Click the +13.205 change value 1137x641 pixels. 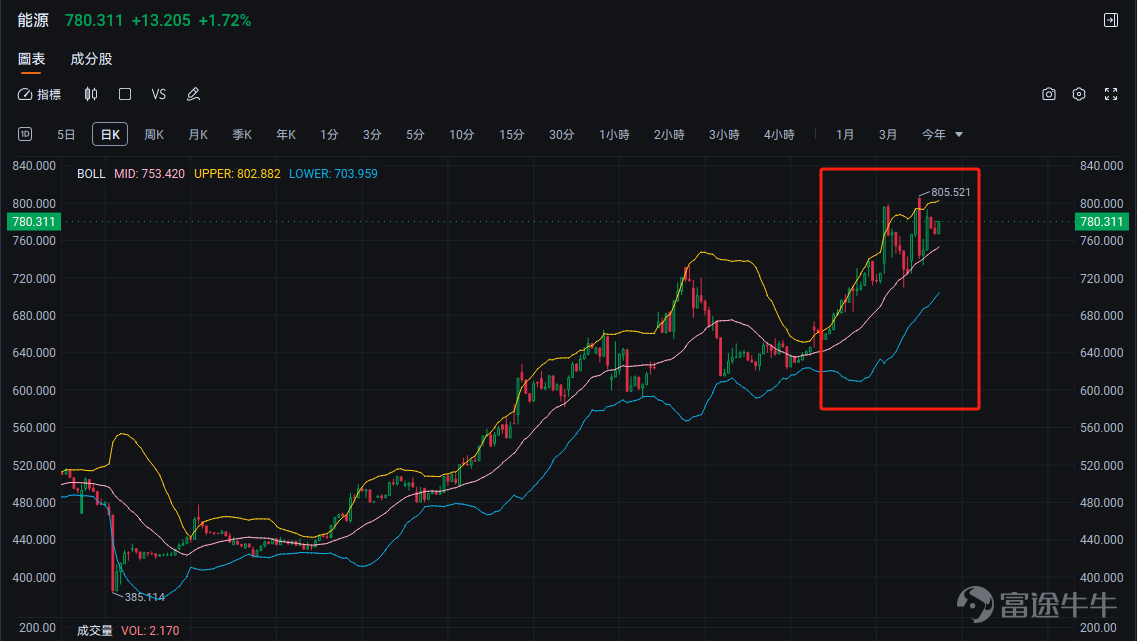161,20
